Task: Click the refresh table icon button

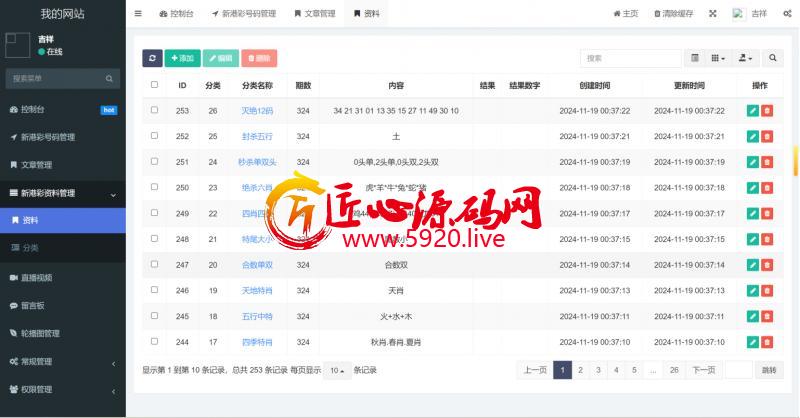Action: (x=152, y=59)
